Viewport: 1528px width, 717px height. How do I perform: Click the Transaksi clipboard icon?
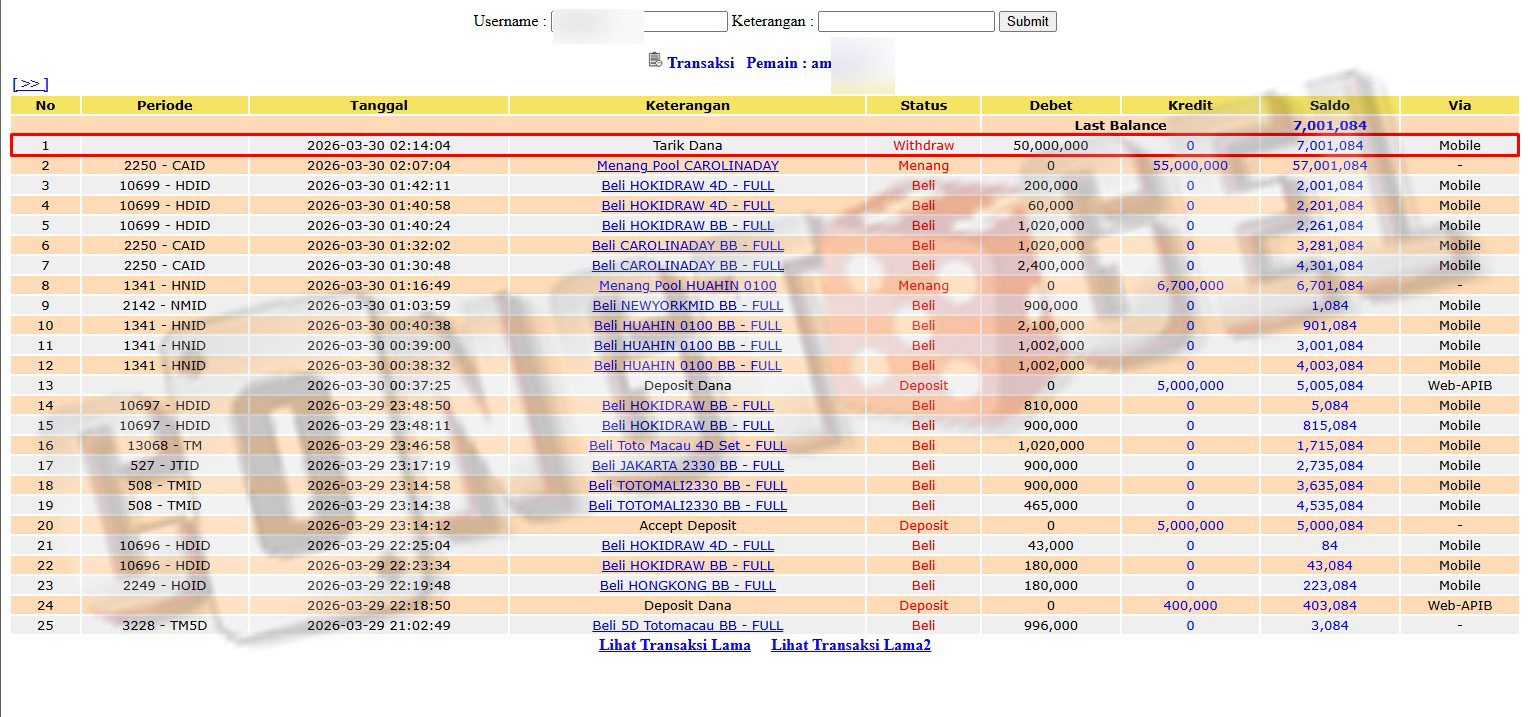coord(655,60)
